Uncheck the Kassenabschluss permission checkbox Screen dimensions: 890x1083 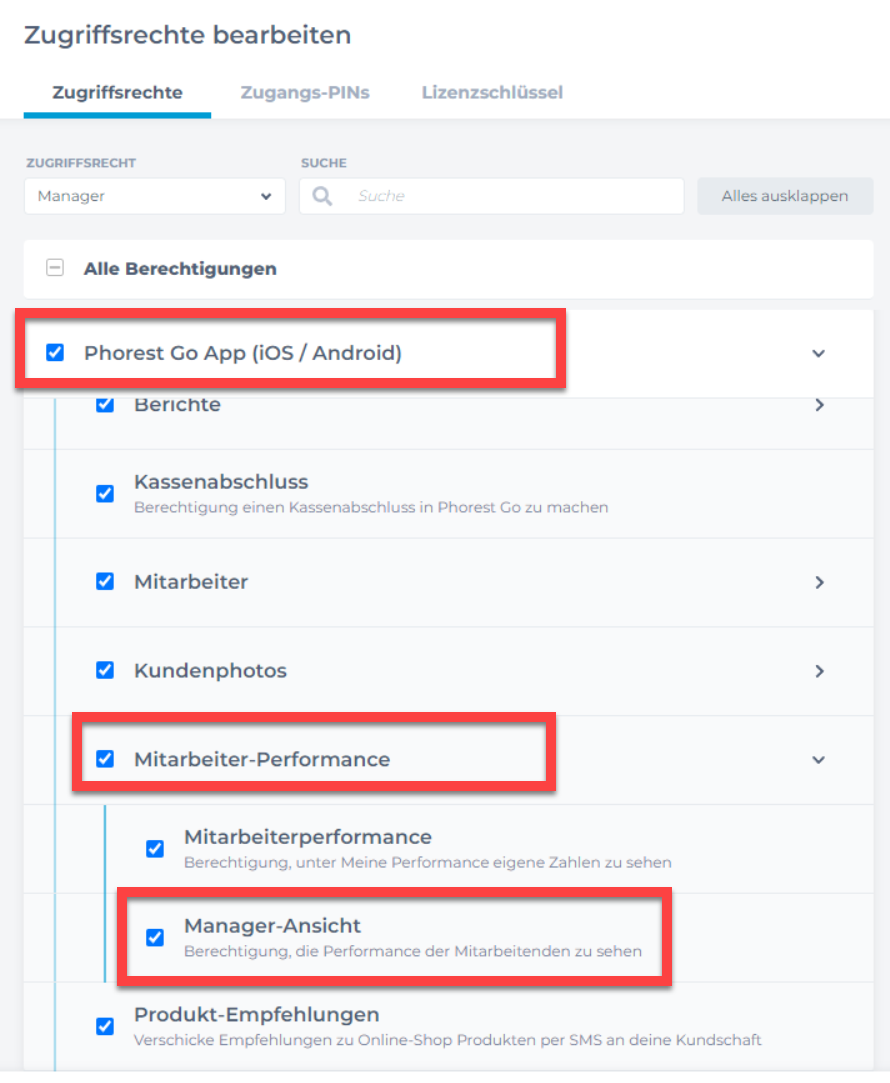pyautogui.click(x=105, y=494)
